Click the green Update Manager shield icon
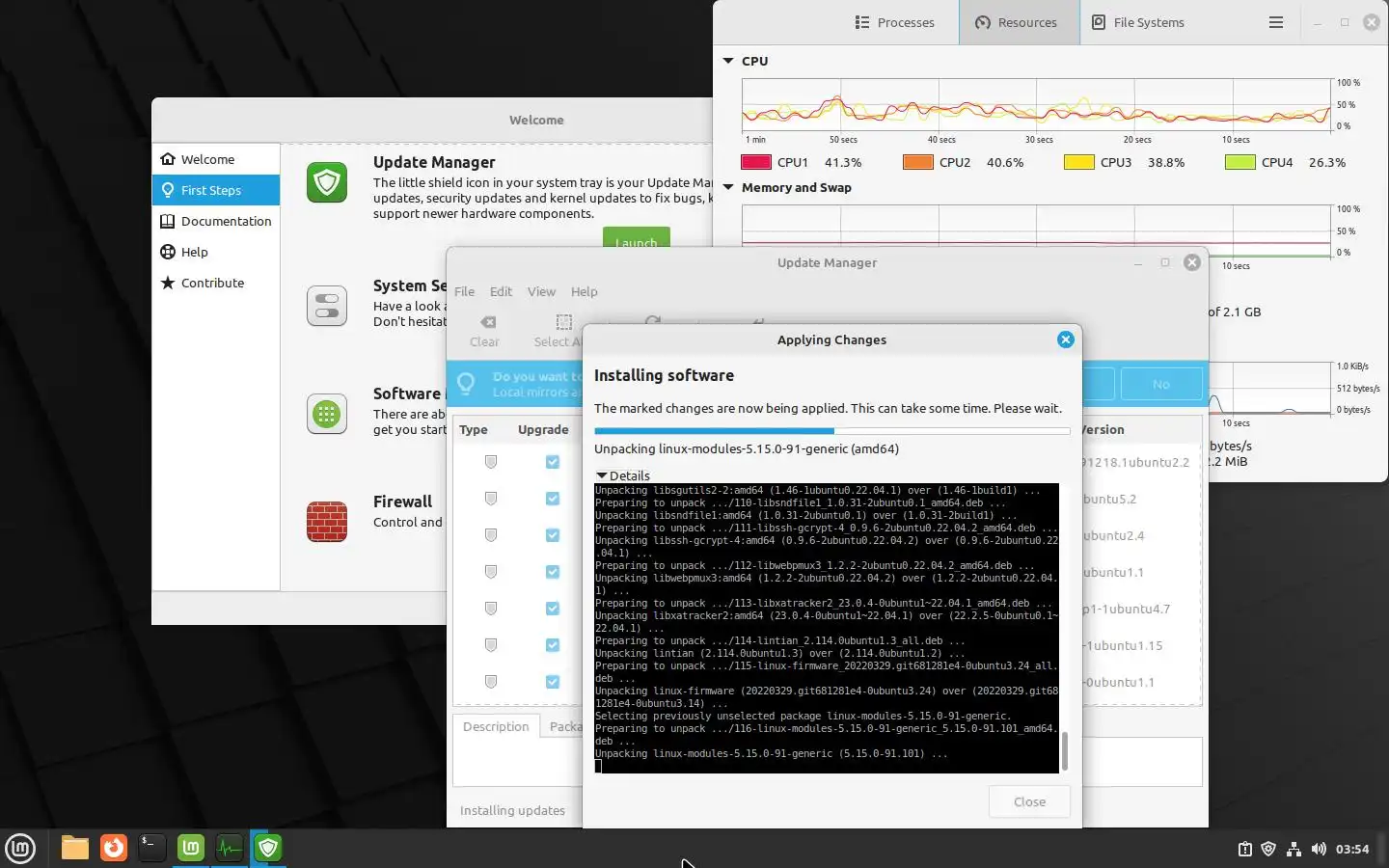Viewport: 1389px width, 868px height. click(x=327, y=182)
